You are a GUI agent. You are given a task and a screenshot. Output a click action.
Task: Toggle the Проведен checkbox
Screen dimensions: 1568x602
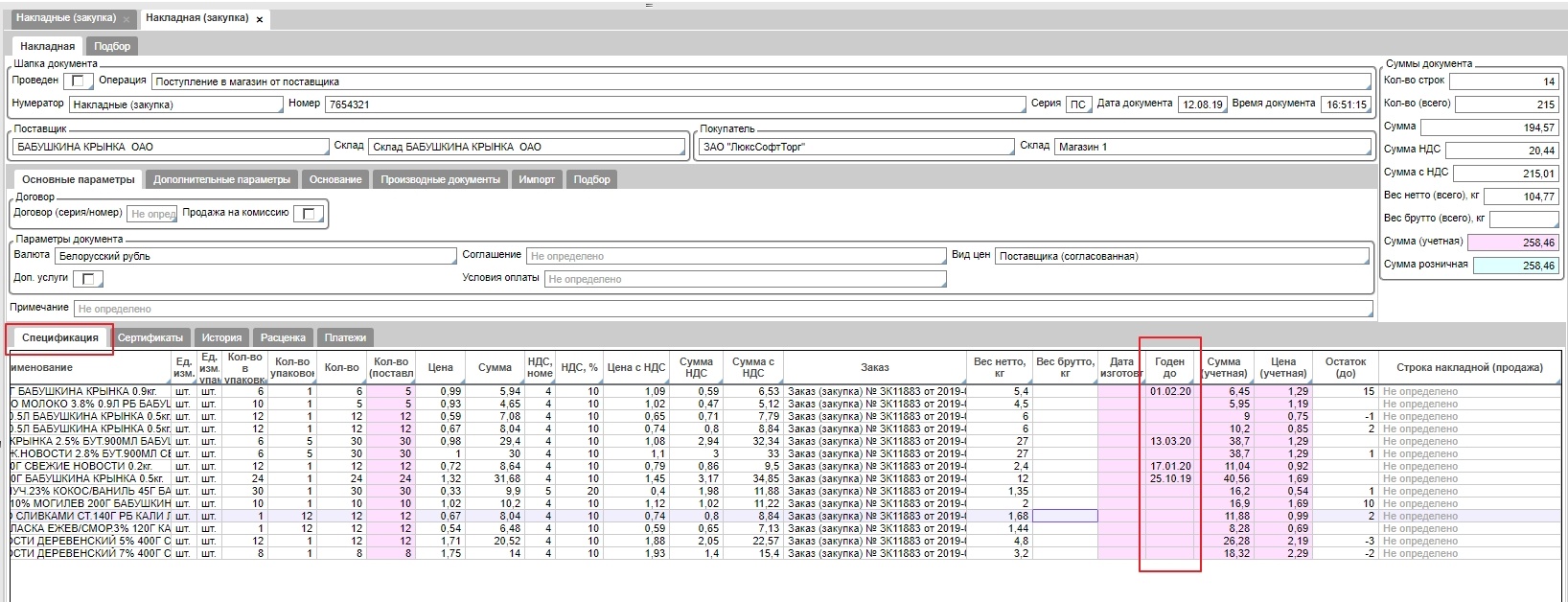[80, 81]
